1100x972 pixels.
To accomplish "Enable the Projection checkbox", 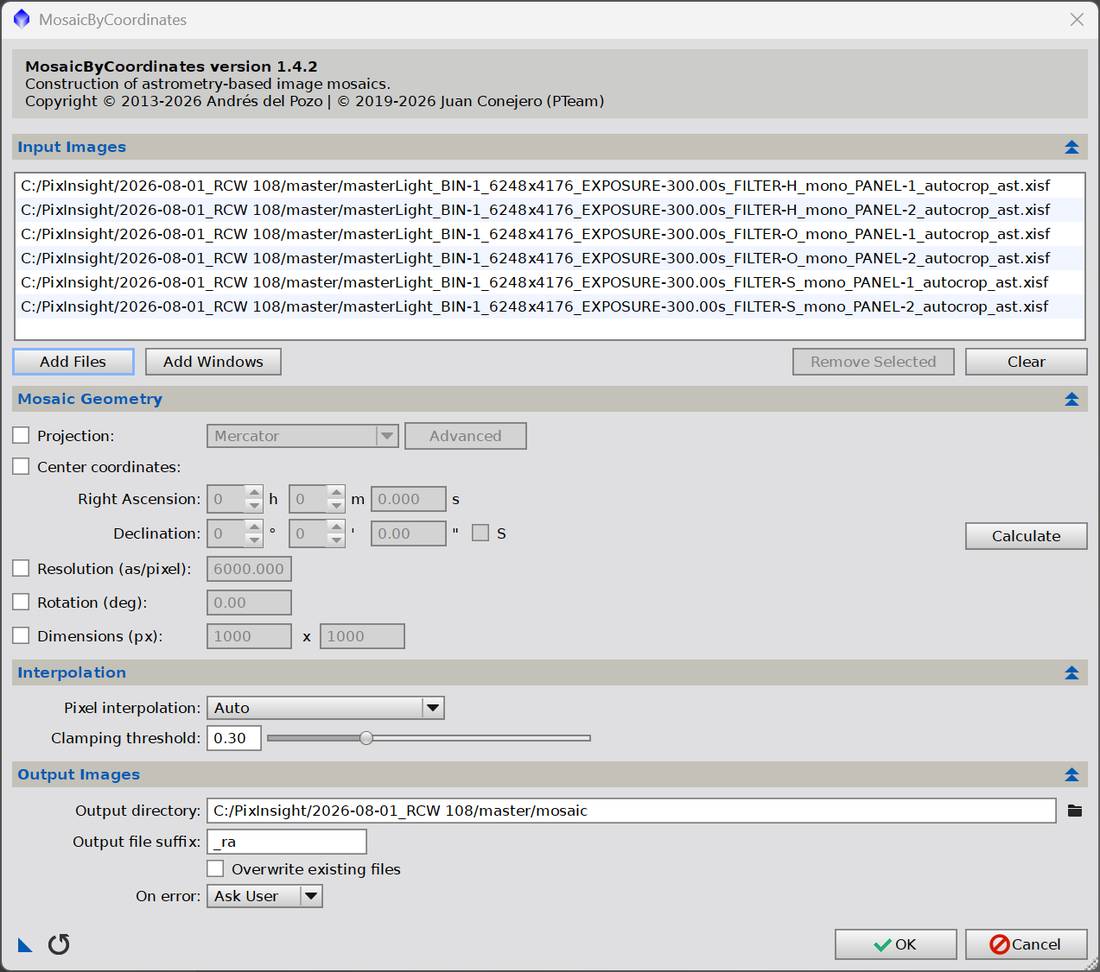I will pos(21,436).
